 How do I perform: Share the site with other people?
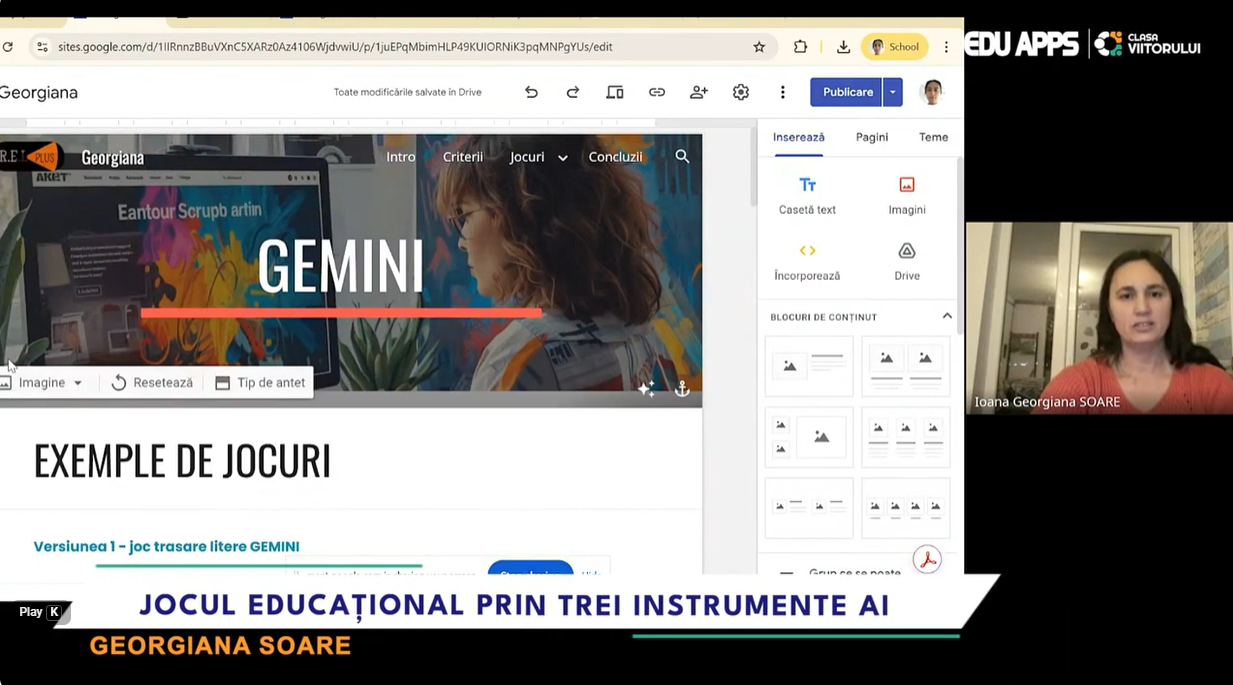(x=699, y=92)
